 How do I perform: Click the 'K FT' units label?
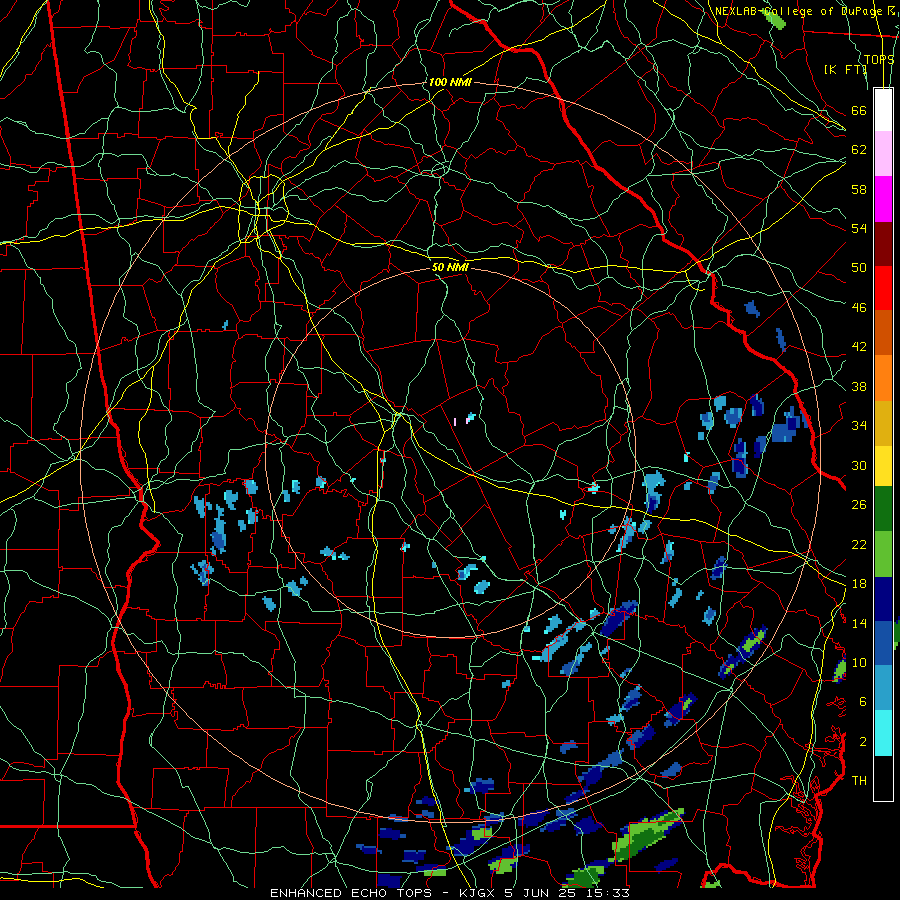click(845, 69)
